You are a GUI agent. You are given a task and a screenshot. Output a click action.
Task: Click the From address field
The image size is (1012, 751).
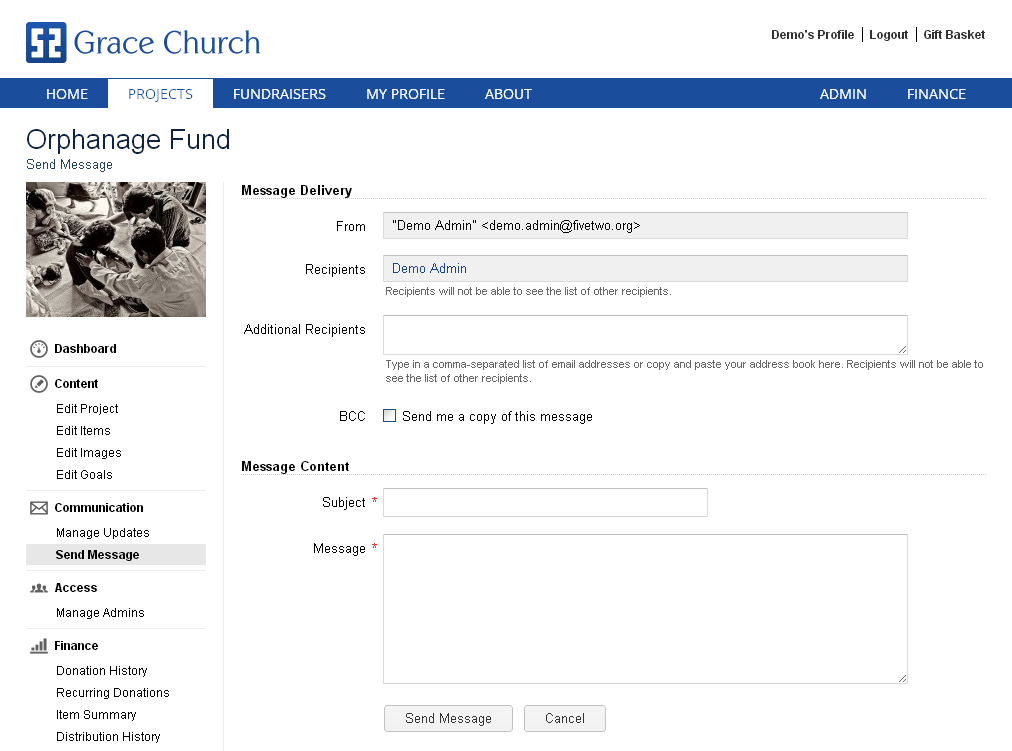(x=645, y=226)
